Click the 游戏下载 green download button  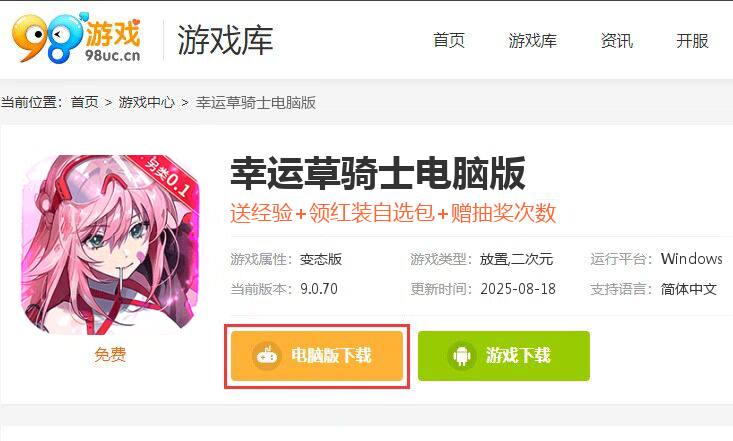504,356
